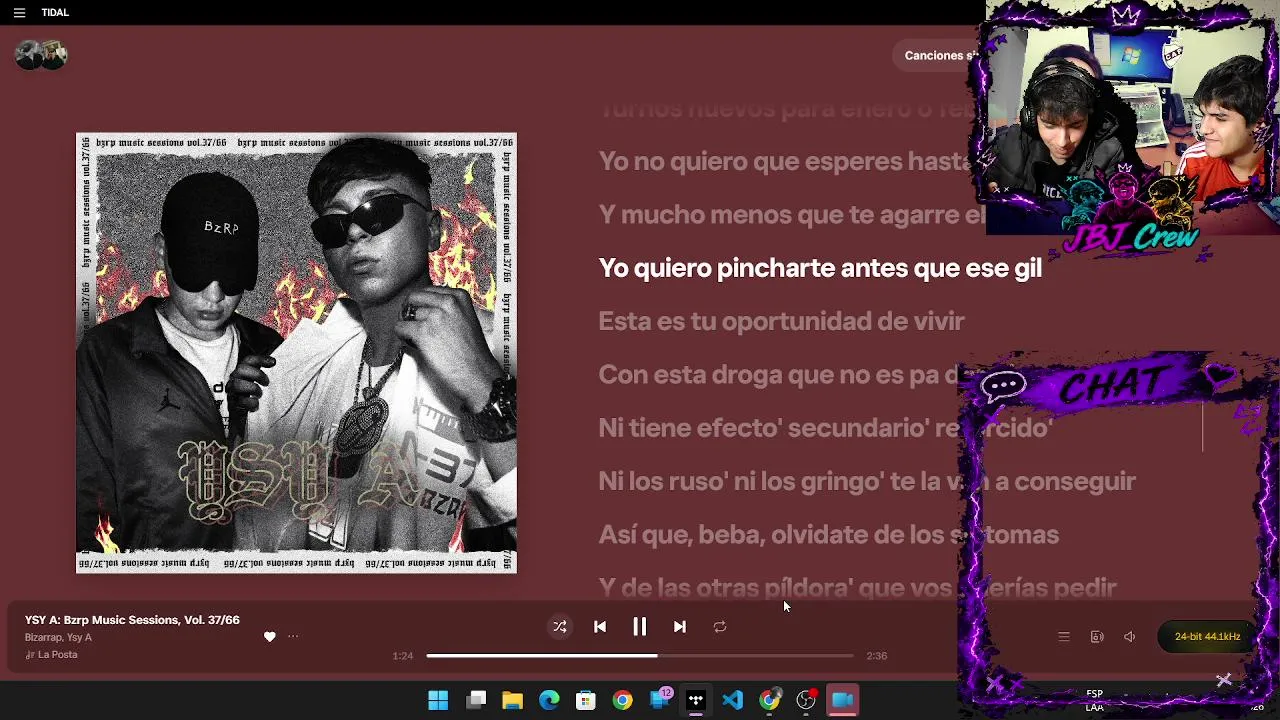Open OBS Studio from the taskbar
The height and width of the screenshot is (720, 1280).
coord(806,700)
